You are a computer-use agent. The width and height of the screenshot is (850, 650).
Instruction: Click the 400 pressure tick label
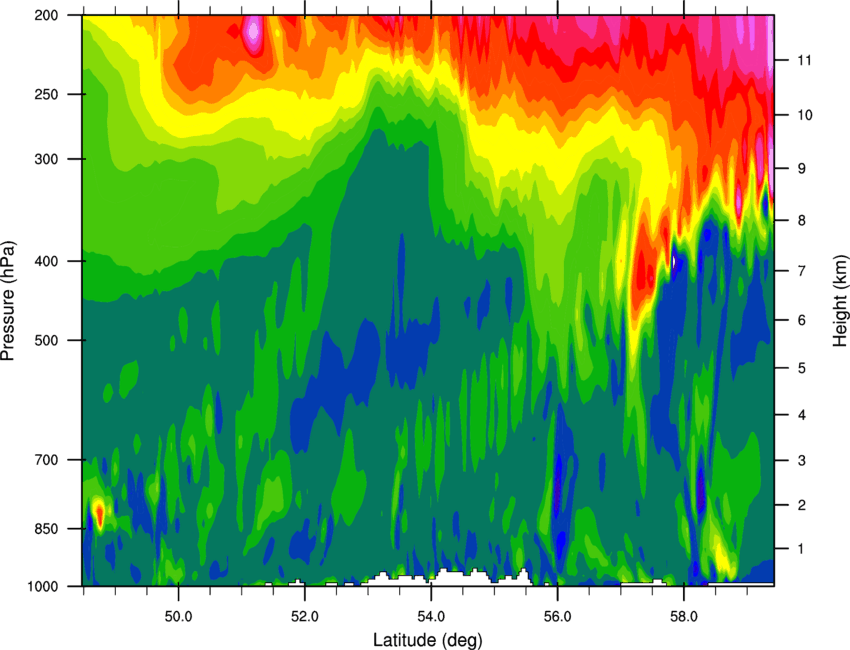coord(46,261)
